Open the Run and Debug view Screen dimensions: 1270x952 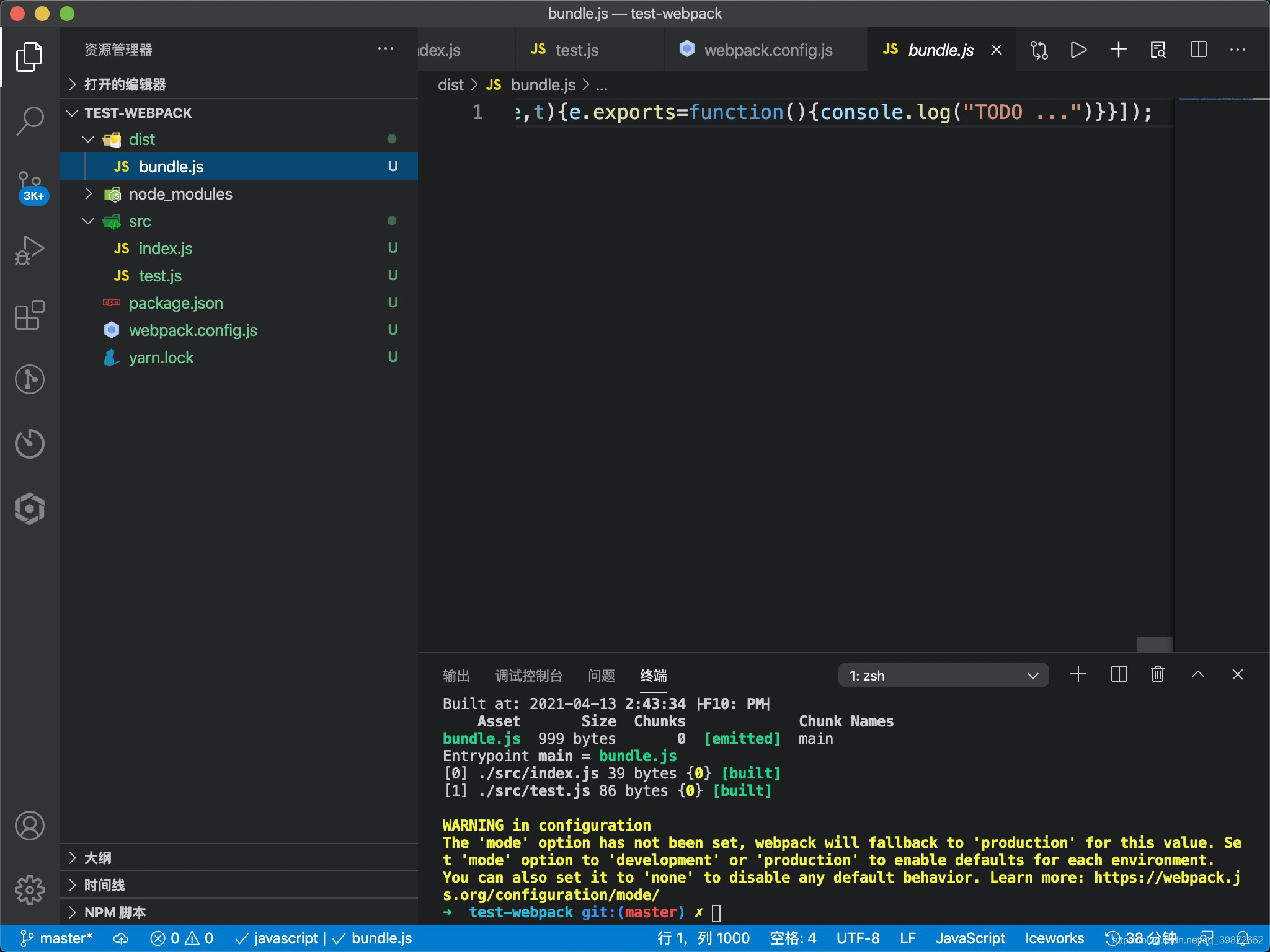click(29, 250)
